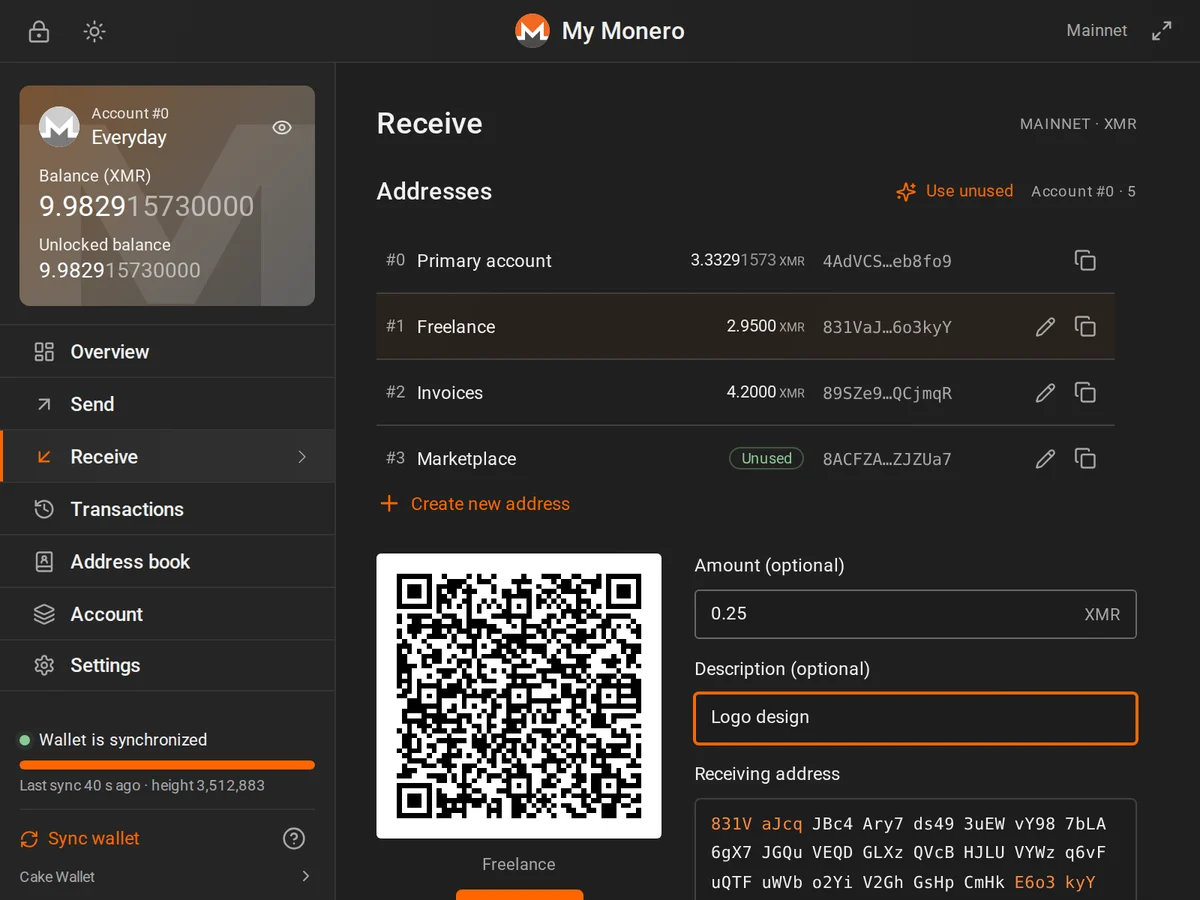
Task: Click the plus icon for new address
Action: 389,504
